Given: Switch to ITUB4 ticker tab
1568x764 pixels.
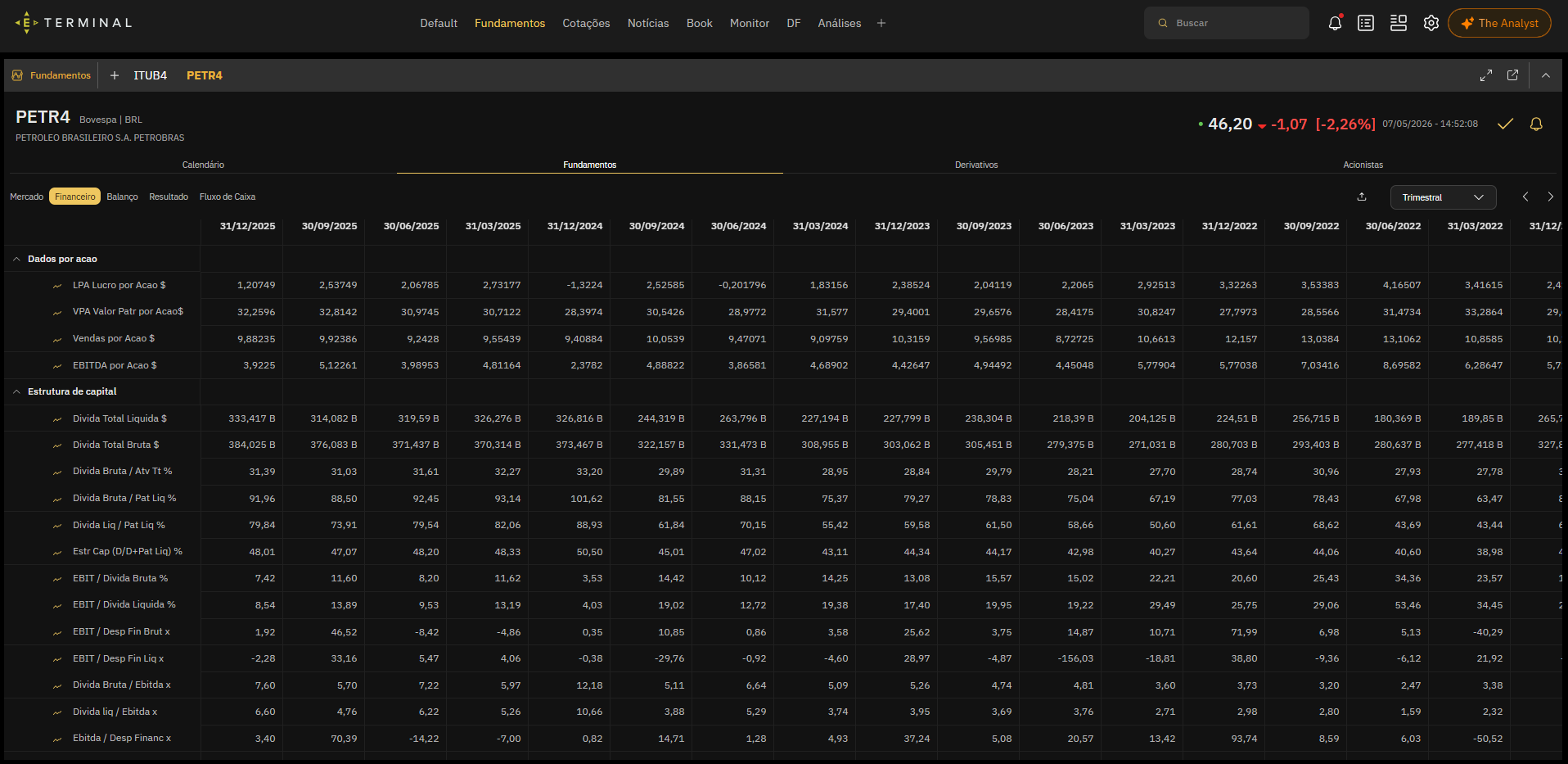Looking at the screenshot, I should [151, 75].
